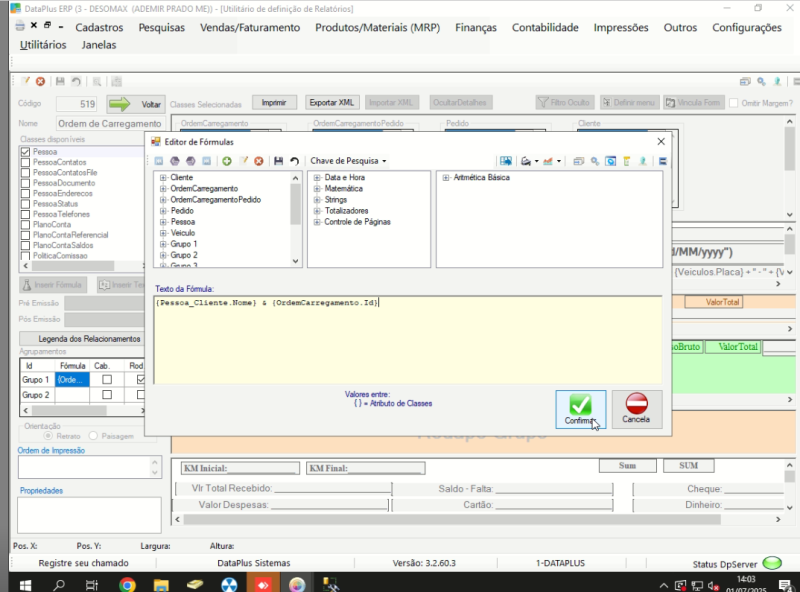
Task: Click the green Status DpServer indicator
Action: [772, 563]
